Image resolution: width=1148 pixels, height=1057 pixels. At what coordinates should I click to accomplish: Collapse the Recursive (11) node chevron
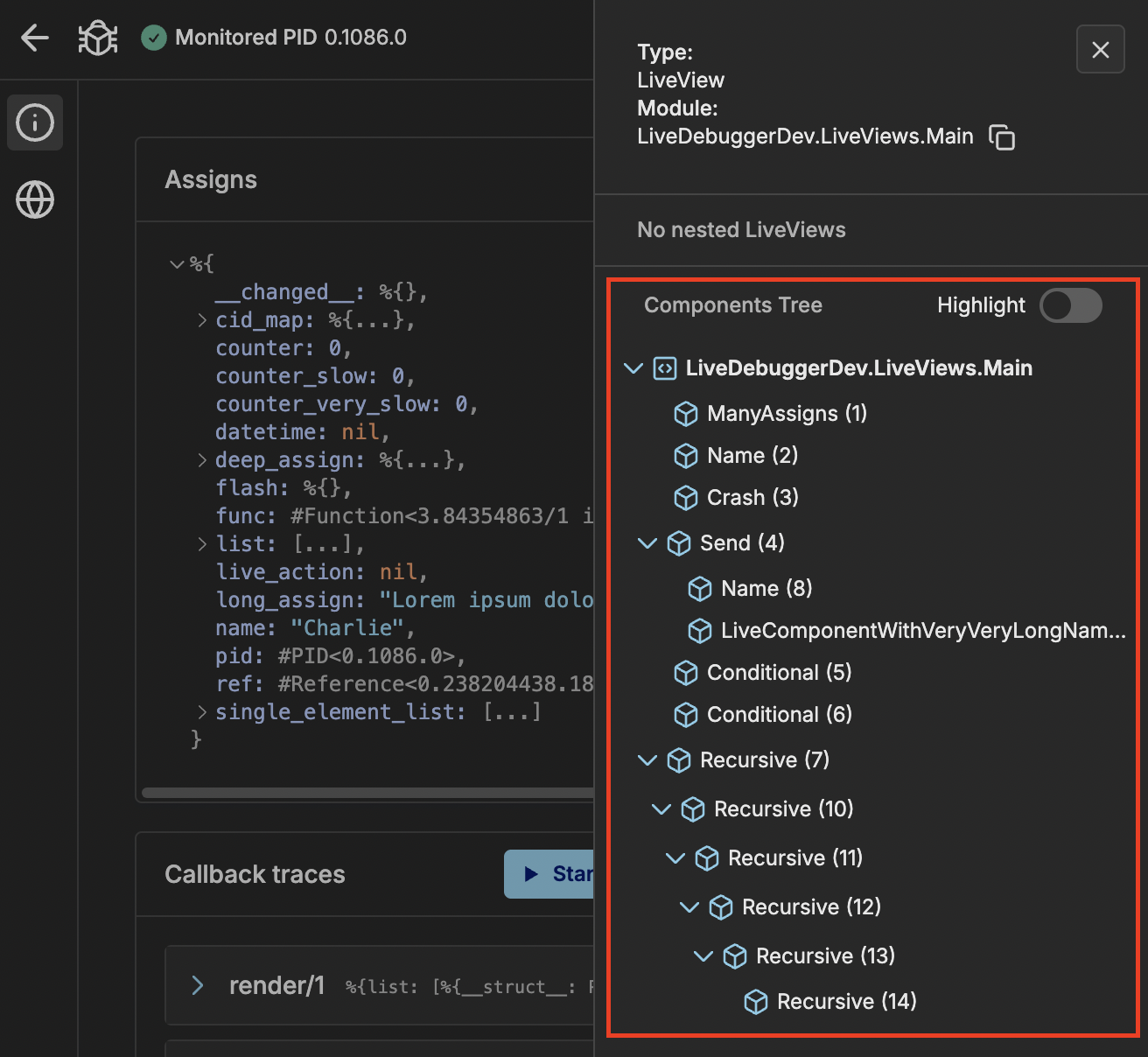tap(675, 858)
